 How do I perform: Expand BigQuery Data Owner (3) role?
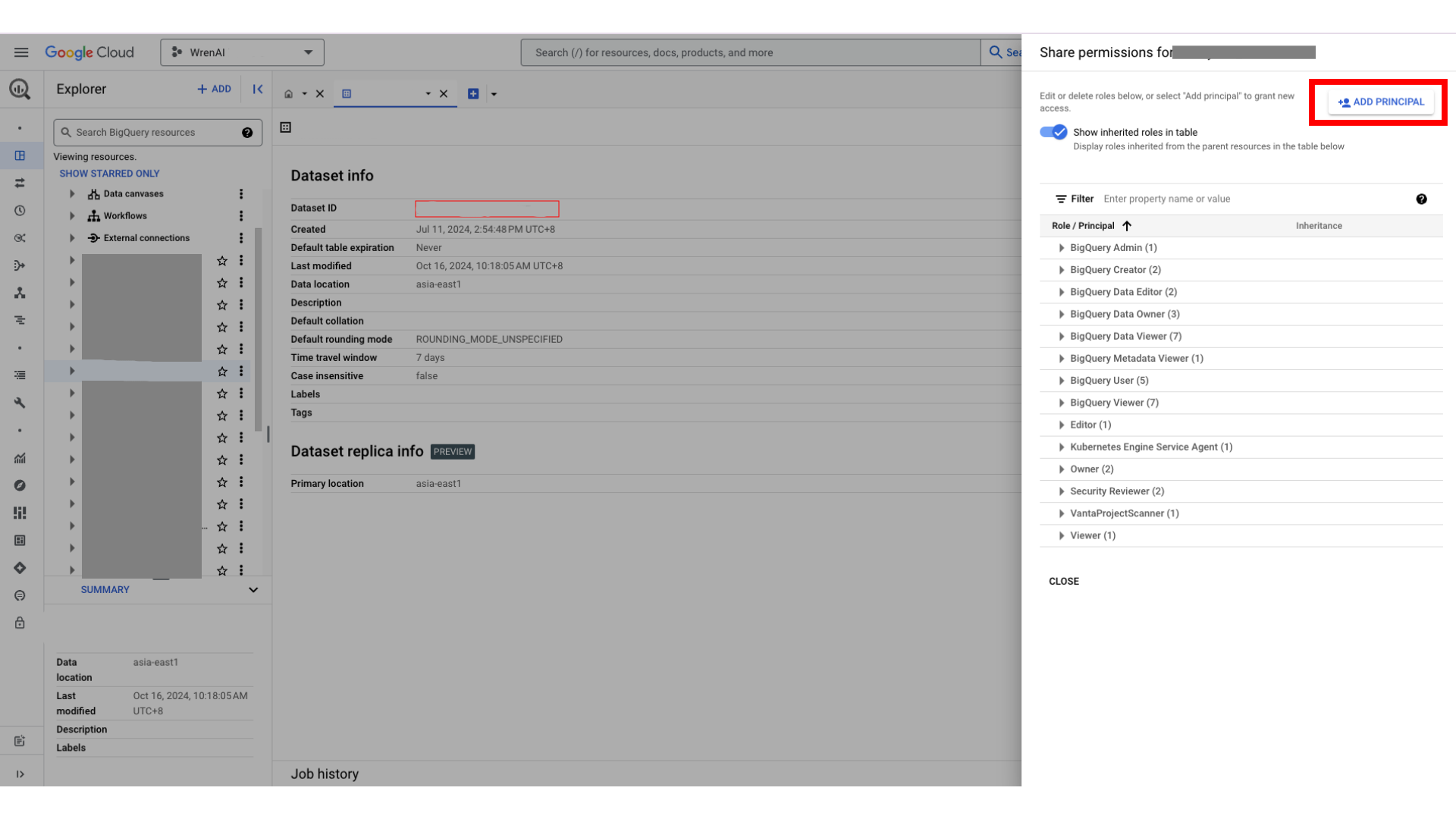tap(1062, 314)
